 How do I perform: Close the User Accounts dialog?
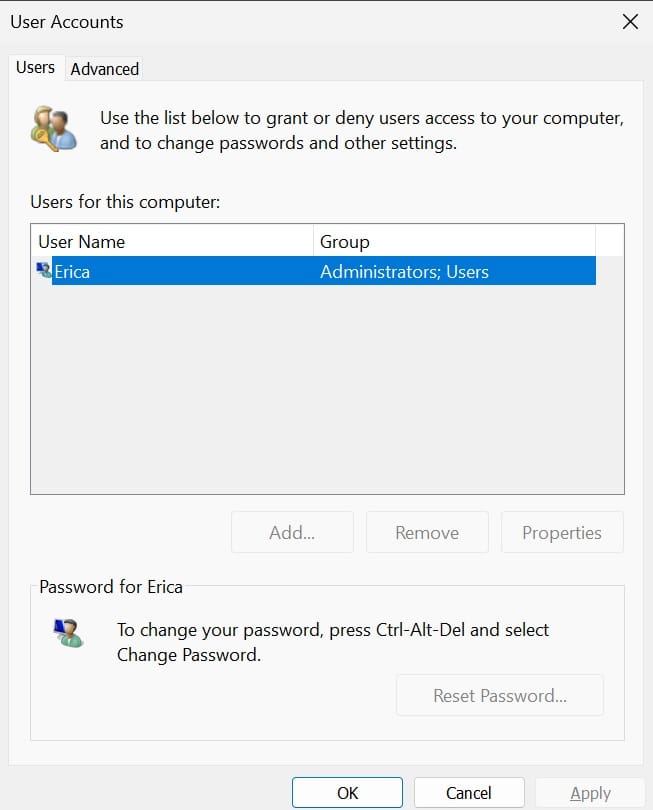click(x=630, y=22)
